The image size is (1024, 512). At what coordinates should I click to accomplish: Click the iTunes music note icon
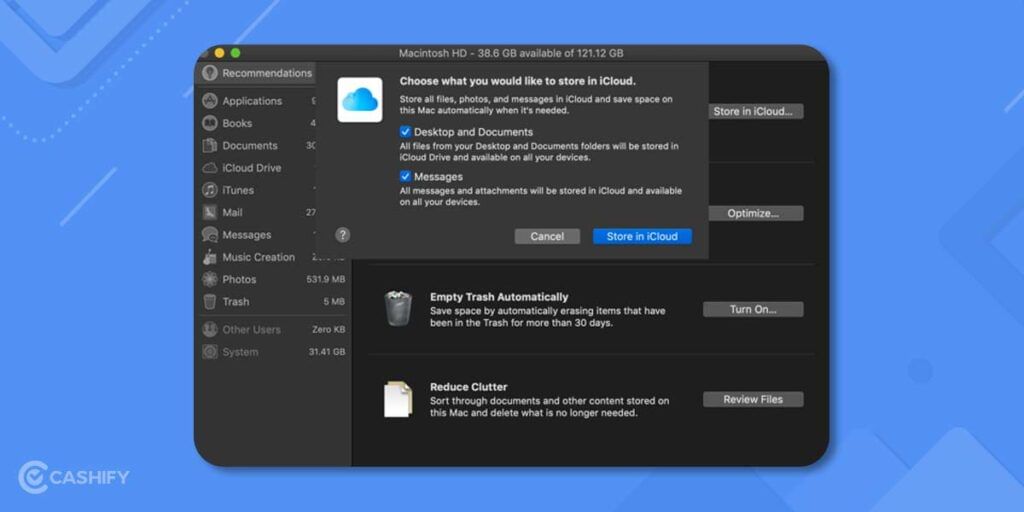coord(210,190)
